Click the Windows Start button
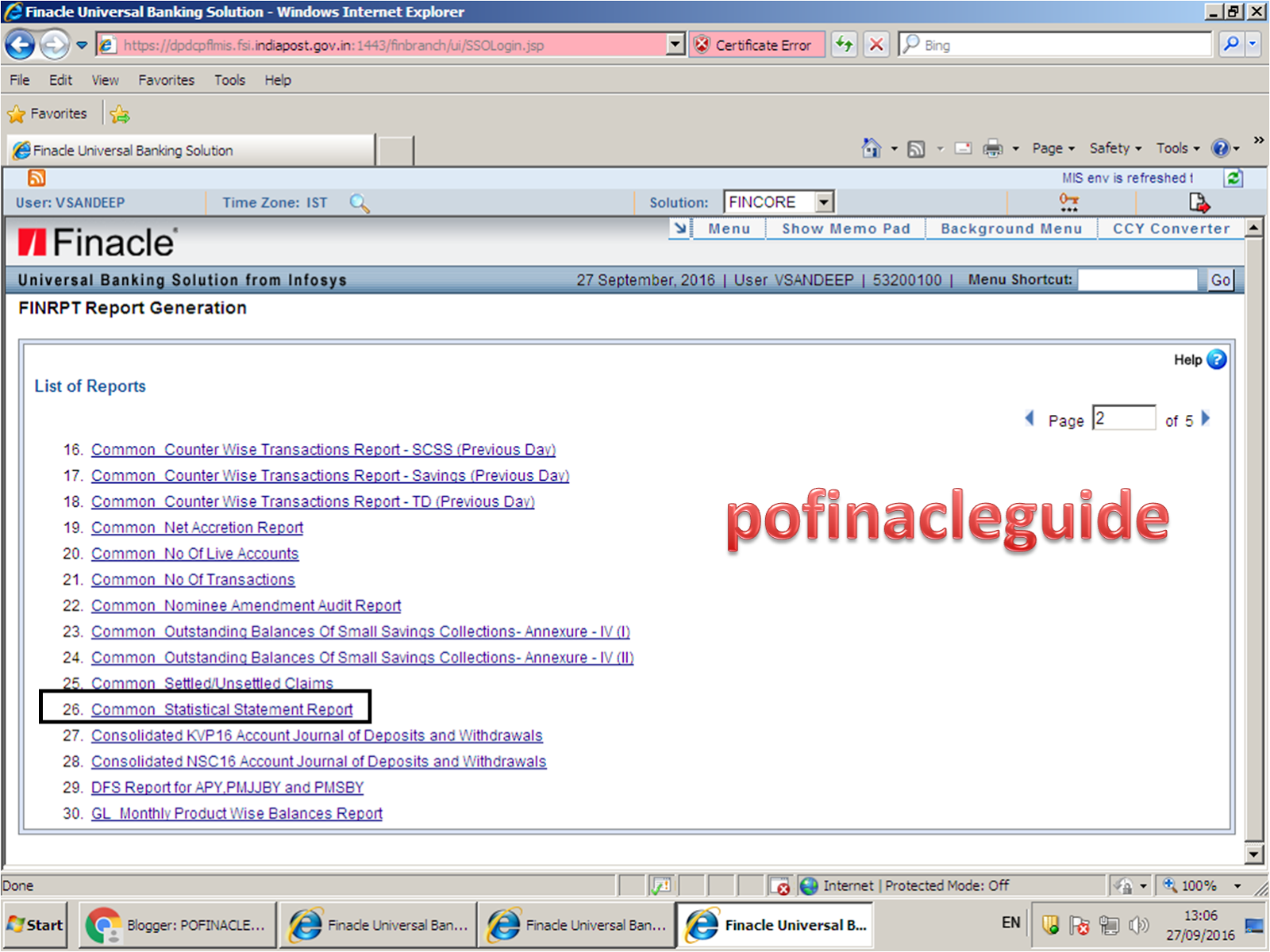1270x952 pixels. click(35, 925)
